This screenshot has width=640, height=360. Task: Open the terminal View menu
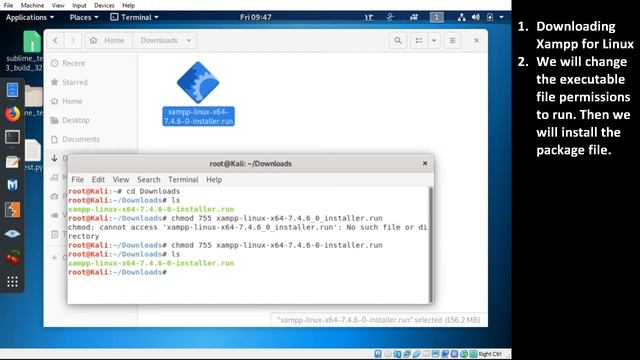click(121, 180)
